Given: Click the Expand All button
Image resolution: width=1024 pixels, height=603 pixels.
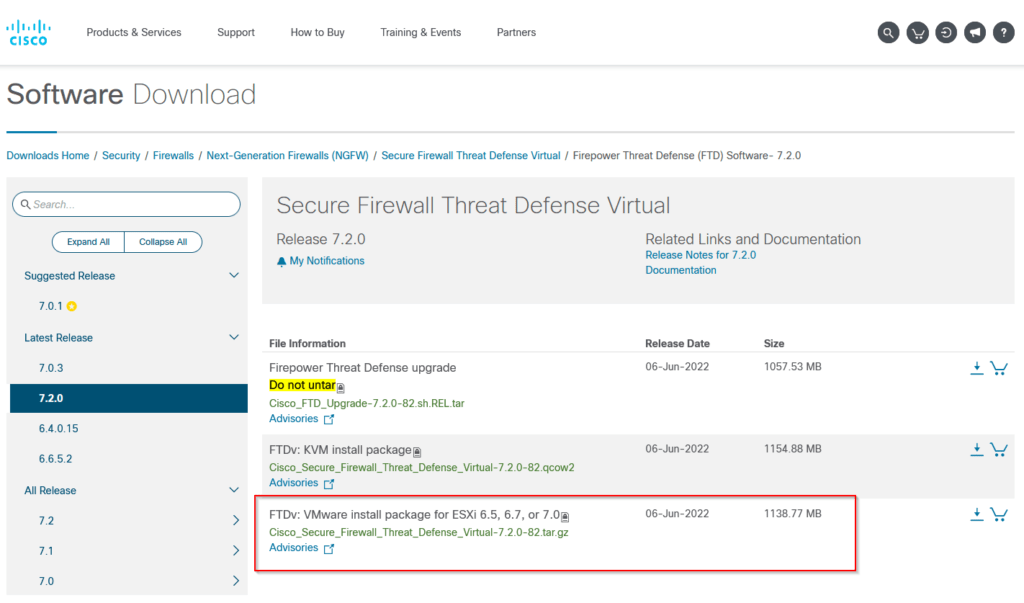Looking at the screenshot, I should pos(87,241).
